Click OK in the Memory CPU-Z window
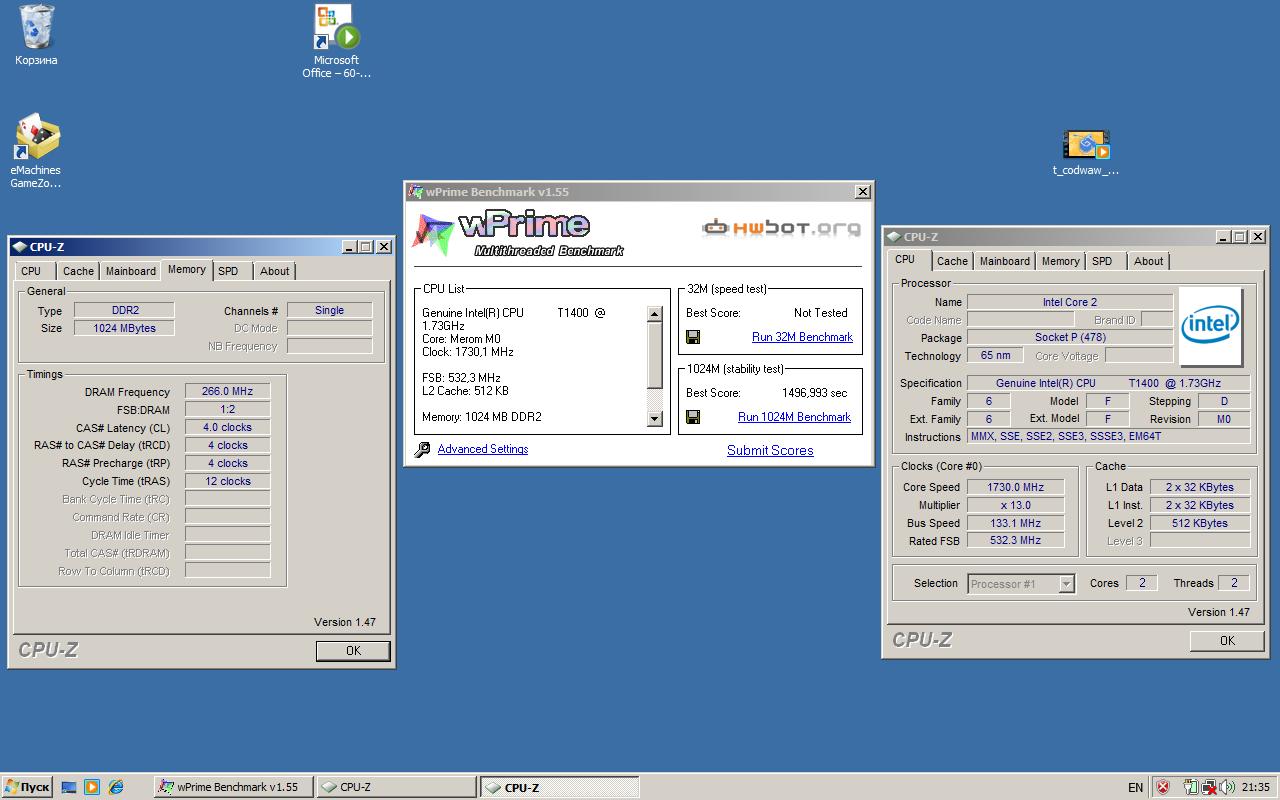Viewport: 1280px width, 800px height. click(x=353, y=650)
